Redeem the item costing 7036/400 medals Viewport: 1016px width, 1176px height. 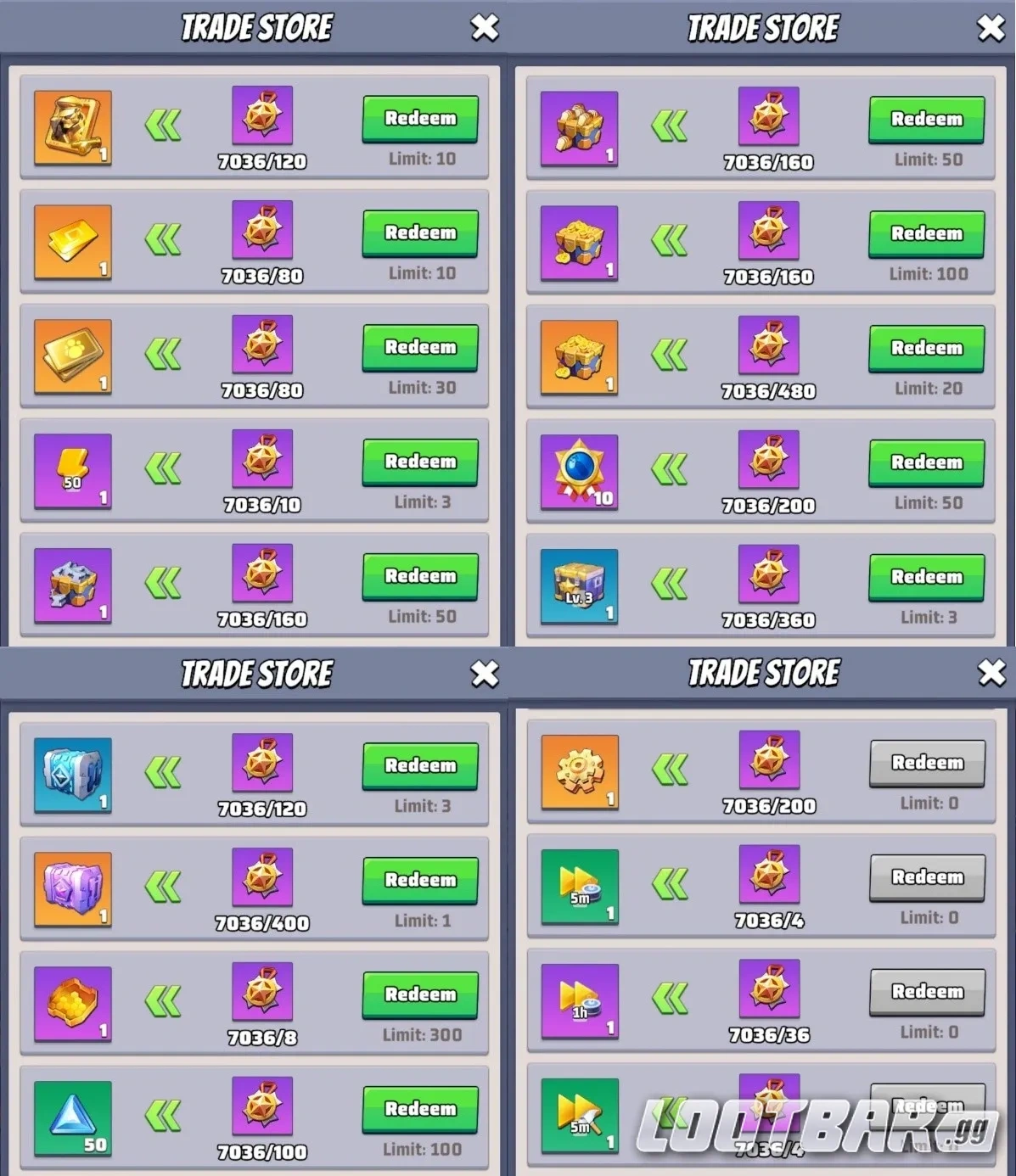click(x=420, y=881)
